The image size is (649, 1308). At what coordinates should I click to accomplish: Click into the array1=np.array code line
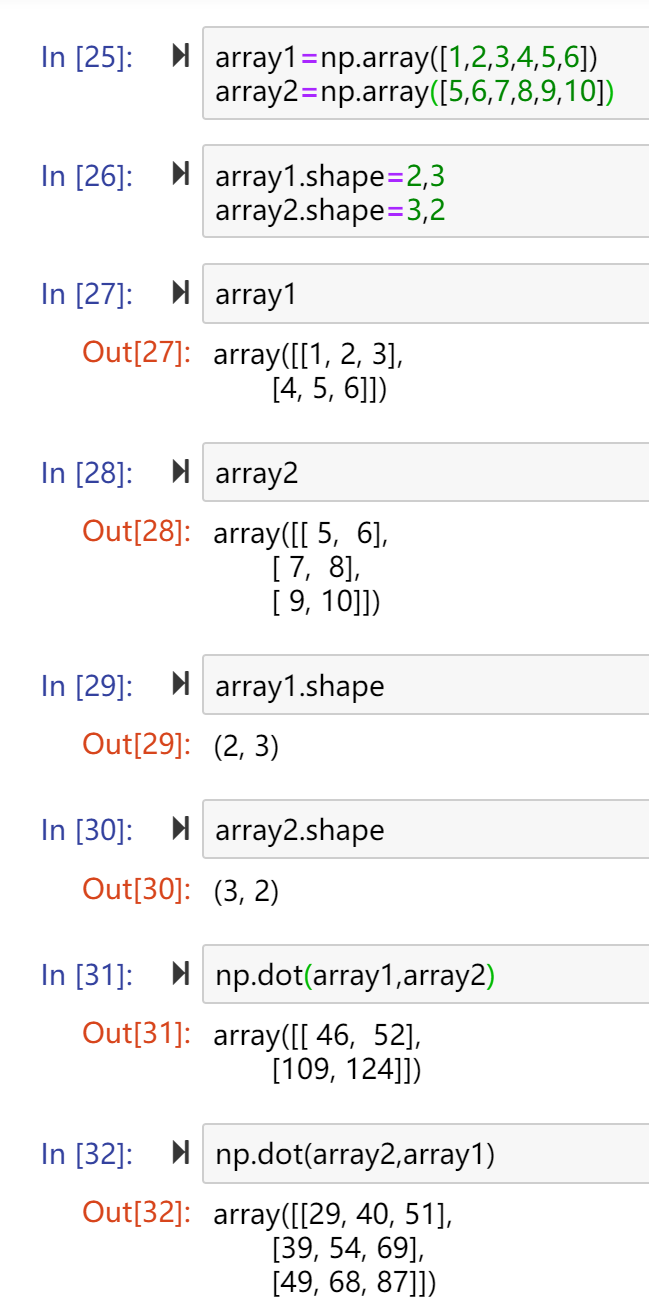(406, 57)
